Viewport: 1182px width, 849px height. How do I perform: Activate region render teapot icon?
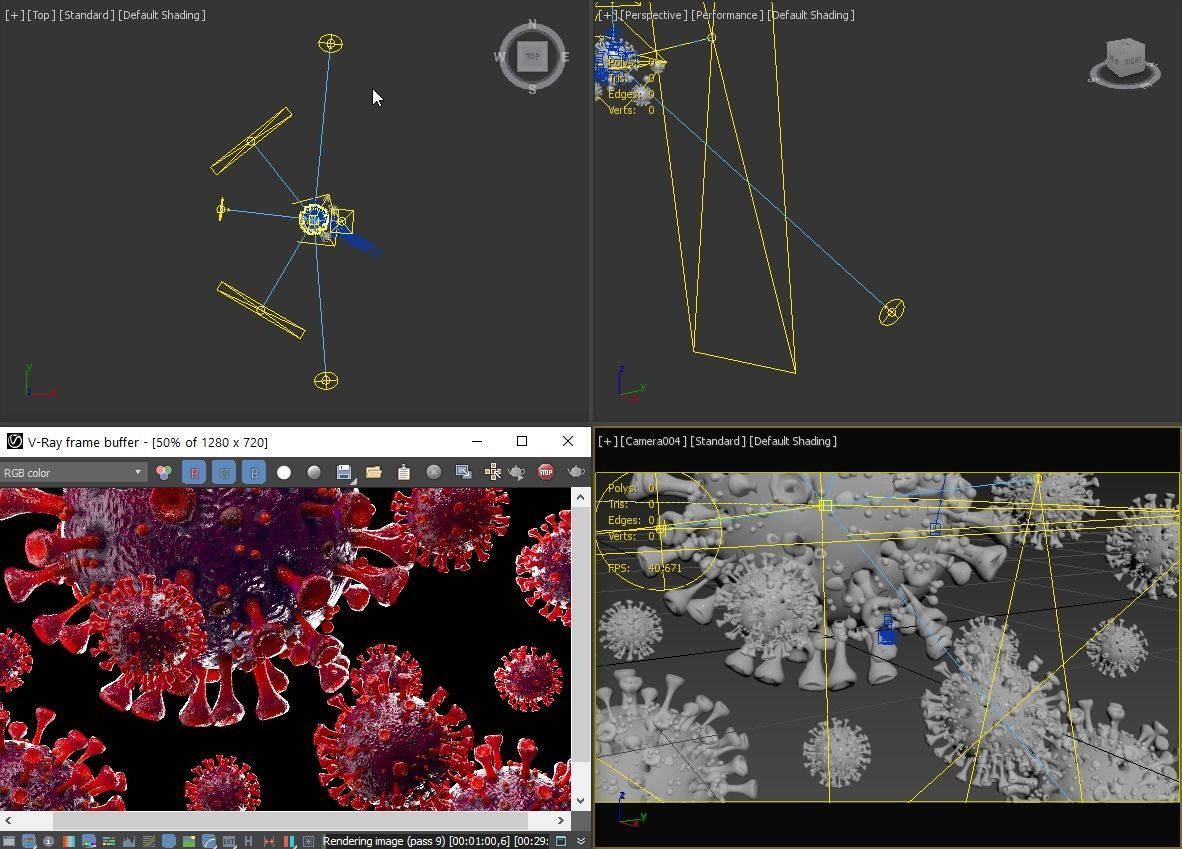(517, 473)
